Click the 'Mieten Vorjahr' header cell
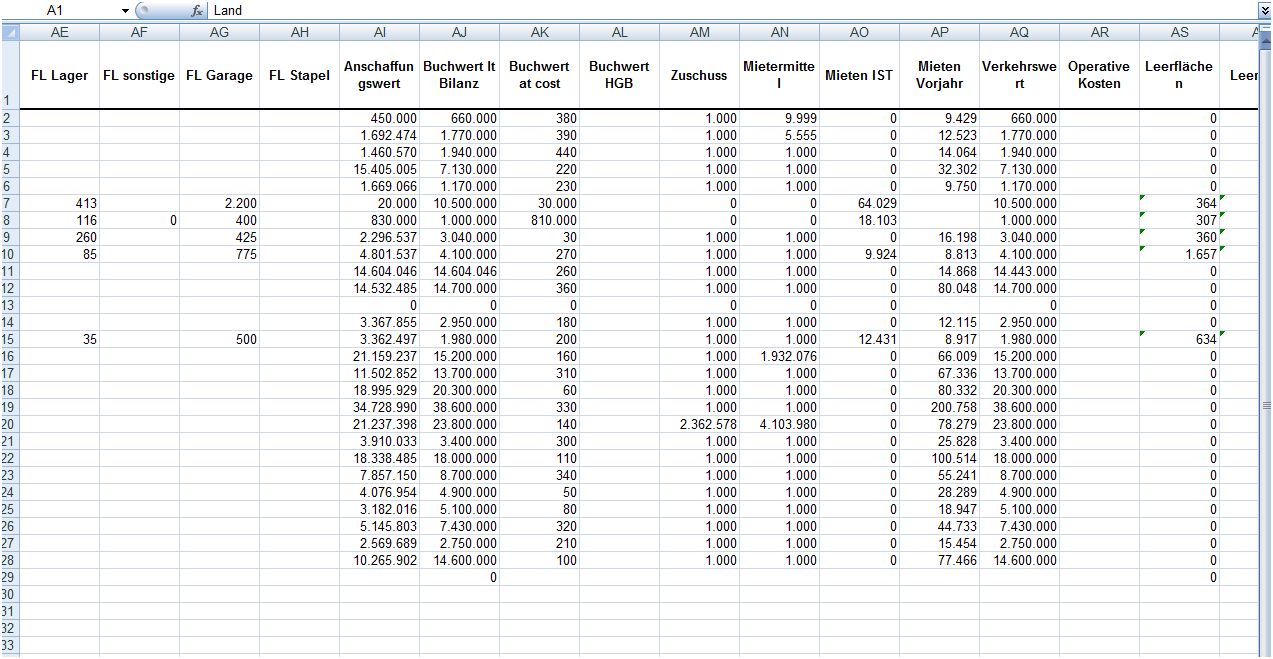 (939, 75)
